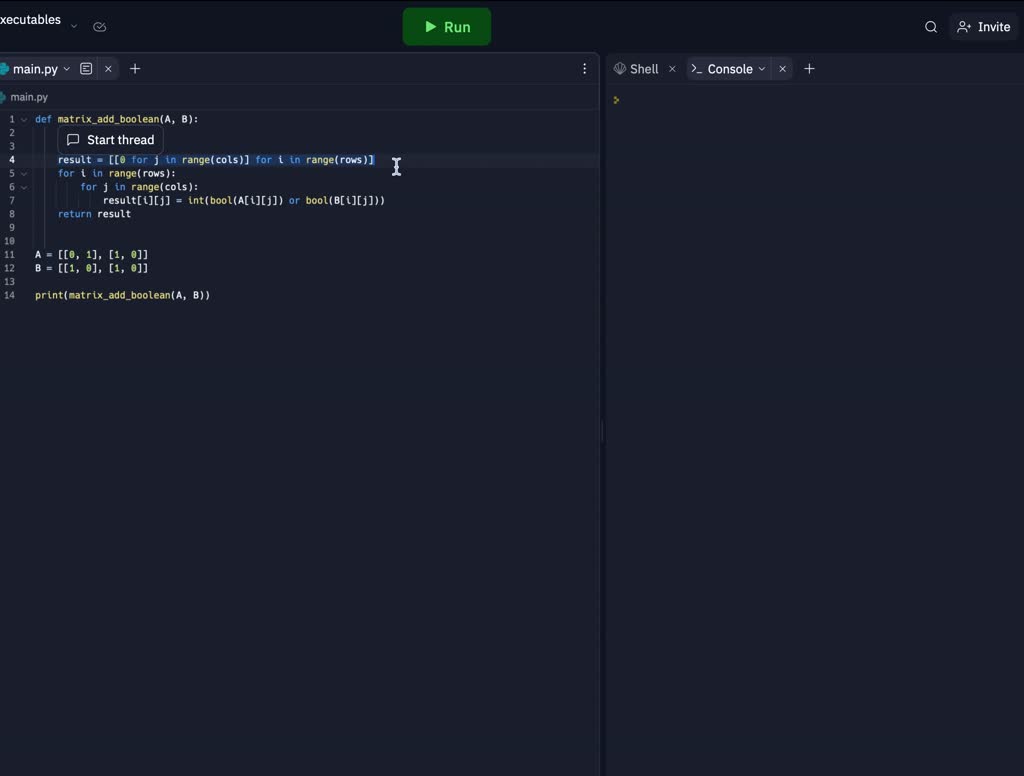Add a new tab in the console pane
Viewport: 1024px width, 776px height.
pyautogui.click(x=809, y=69)
